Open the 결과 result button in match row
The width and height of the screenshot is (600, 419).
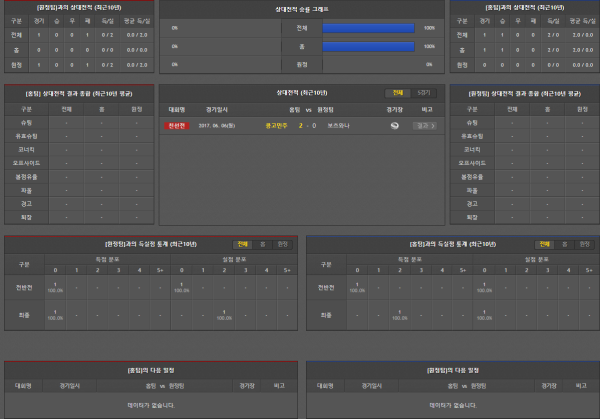tap(424, 125)
